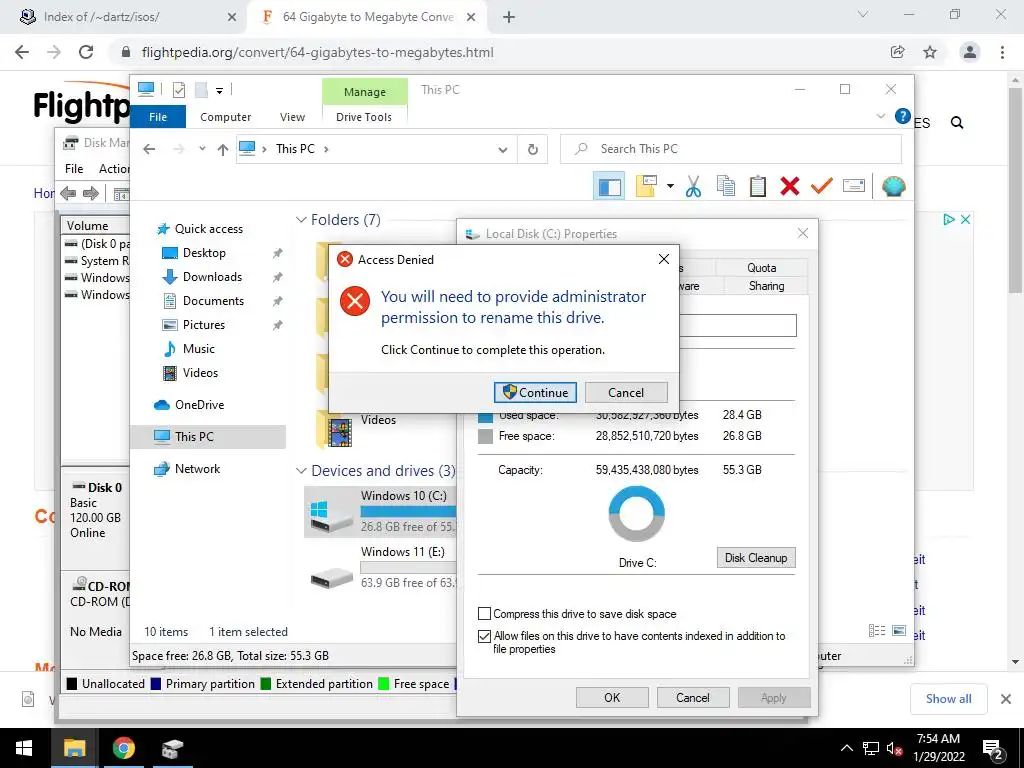The image size is (1024, 768).
Task: Click the red X Delete icon in toolbar
Action: pos(790,187)
